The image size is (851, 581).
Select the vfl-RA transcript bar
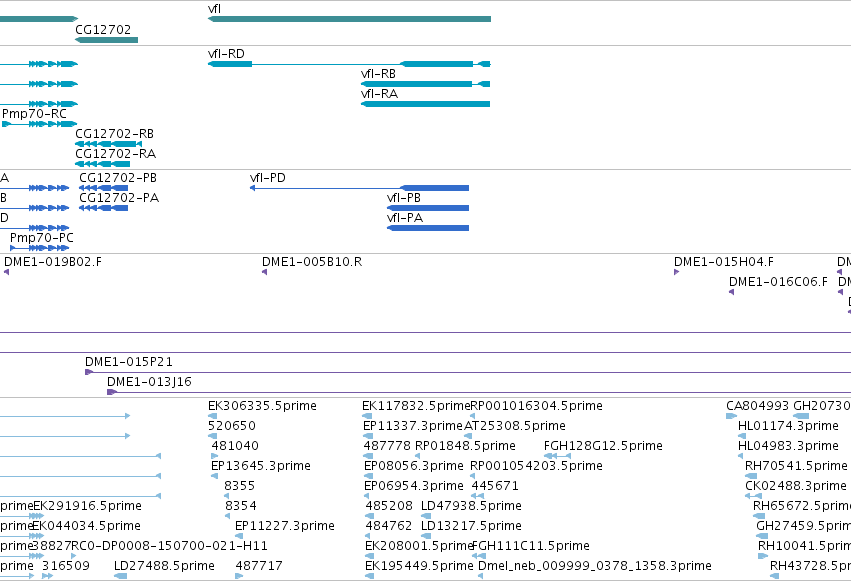click(426, 104)
